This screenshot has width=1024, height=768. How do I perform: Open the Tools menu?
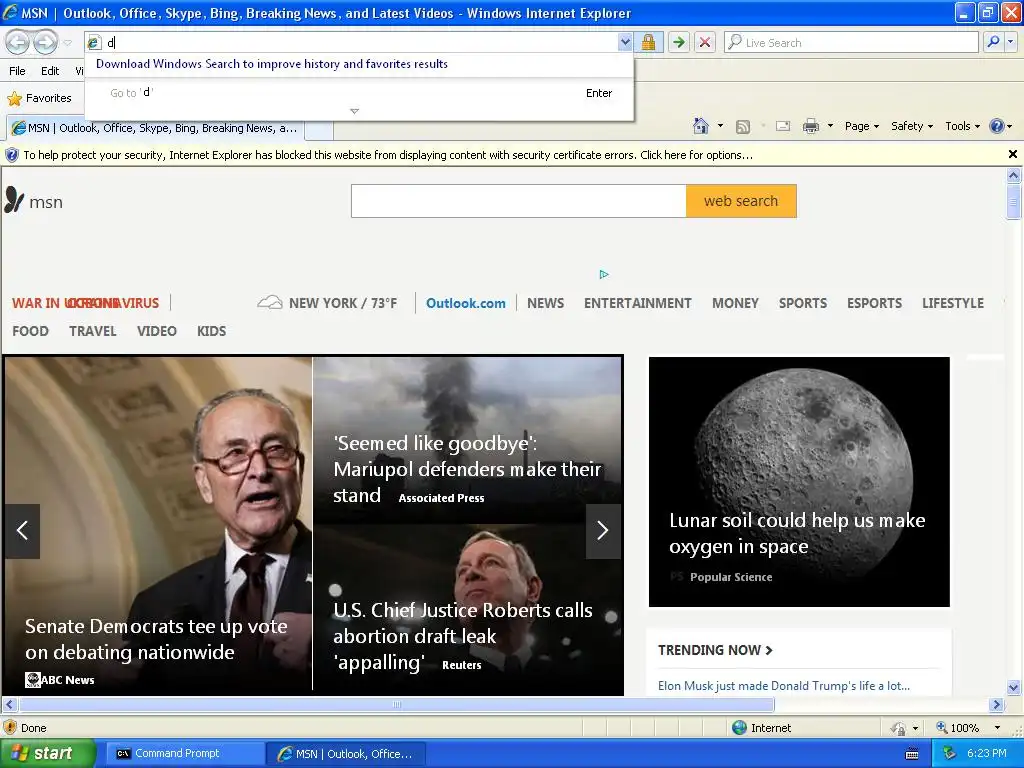pyautogui.click(x=962, y=126)
